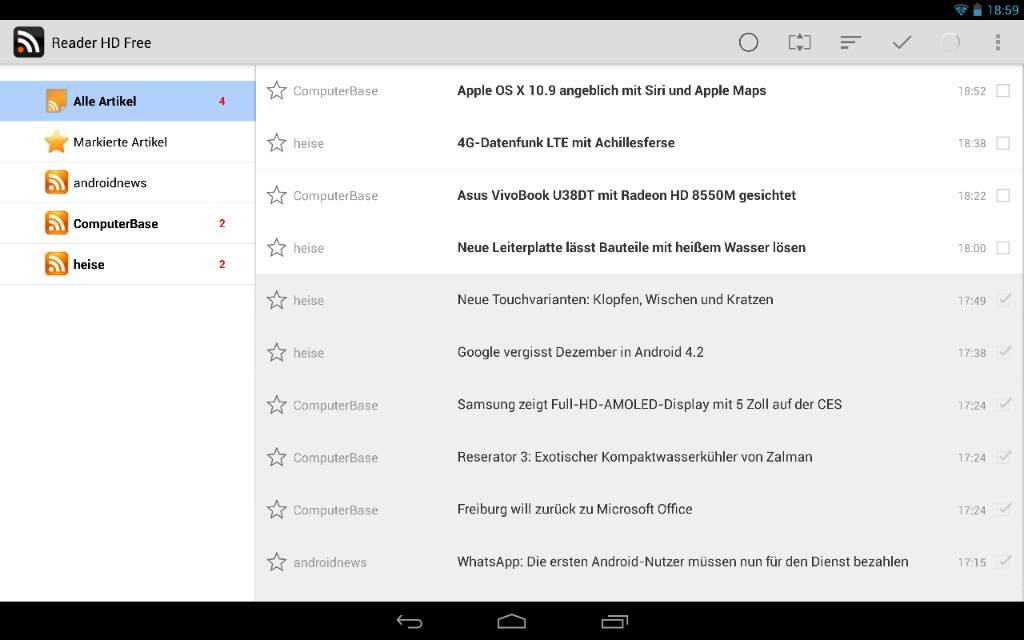1024x640 pixels.
Task: Open article WhatsApp Android-Nutzer müssen bezahlen
Action: point(682,562)
